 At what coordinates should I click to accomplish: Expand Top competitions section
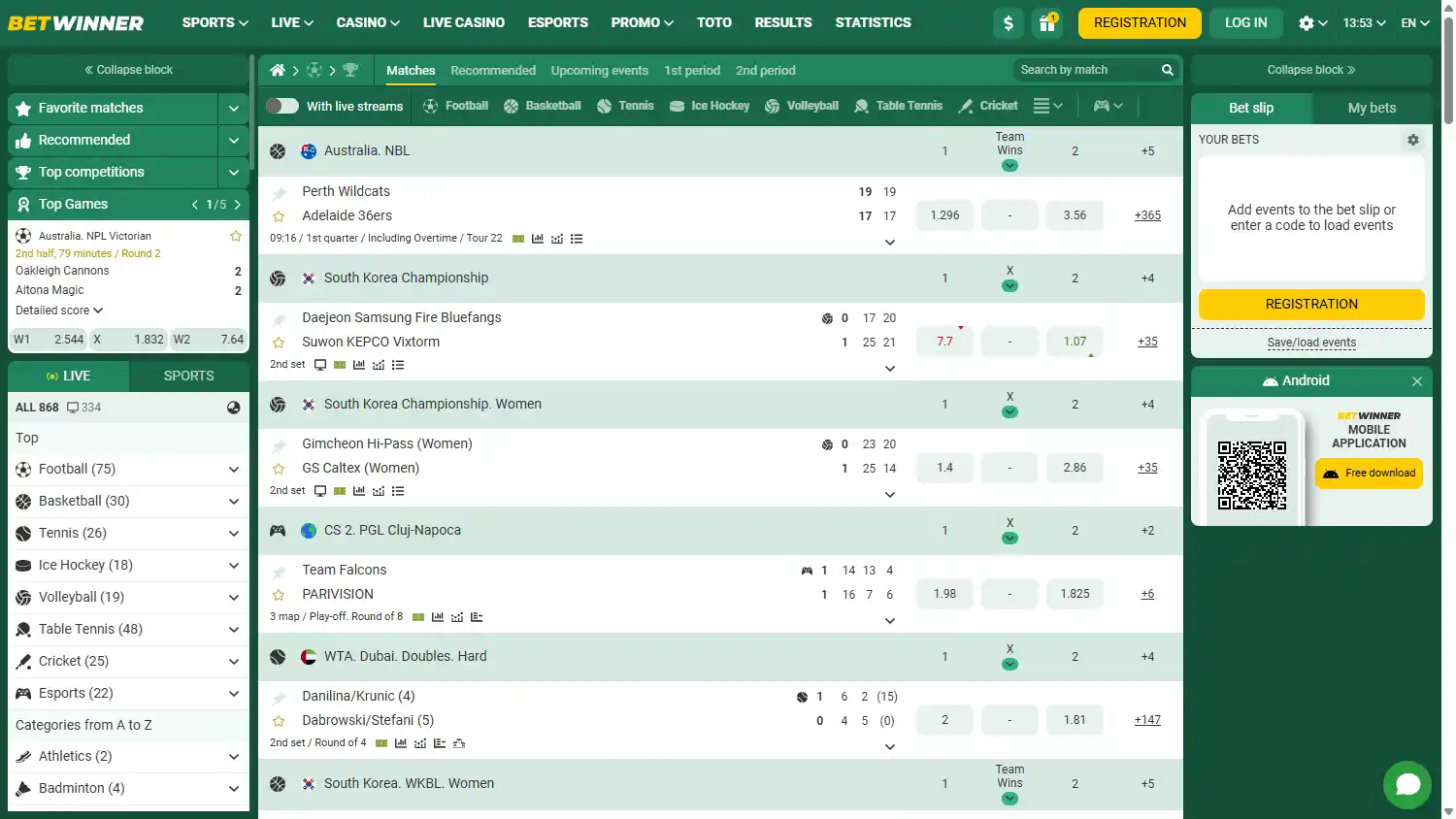point(234,172)
